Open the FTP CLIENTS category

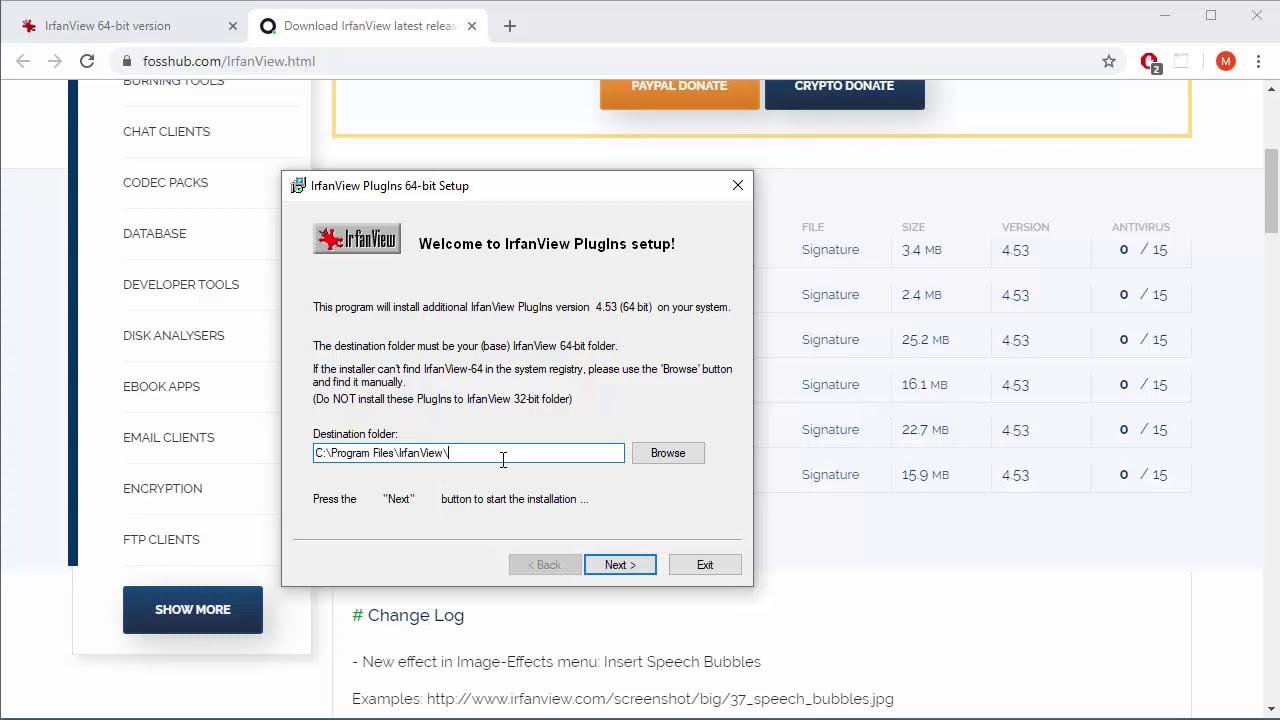click(x=161, y=539)
